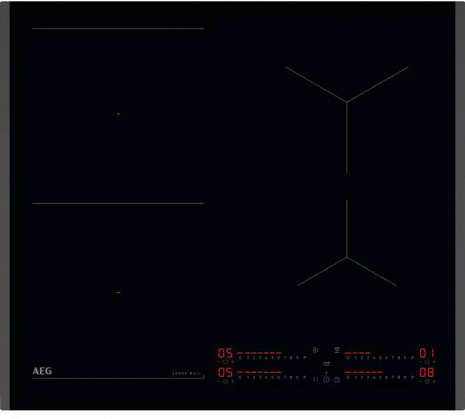Tap the upper 05 heat level display
Viewport: 465px width, 419px height.
[x=225, y=353]
